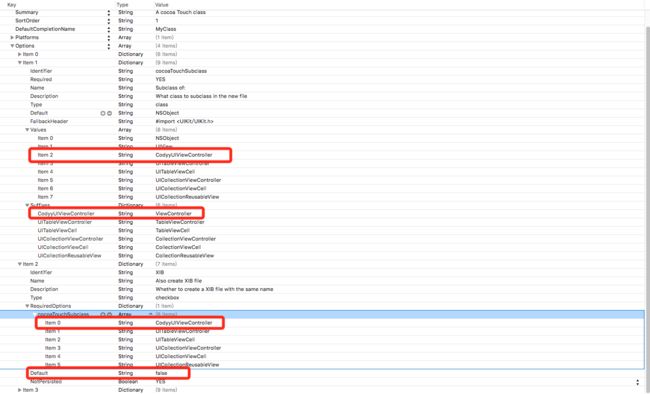
Task: Select the NotPersisted key
Action: pos(46,382)
